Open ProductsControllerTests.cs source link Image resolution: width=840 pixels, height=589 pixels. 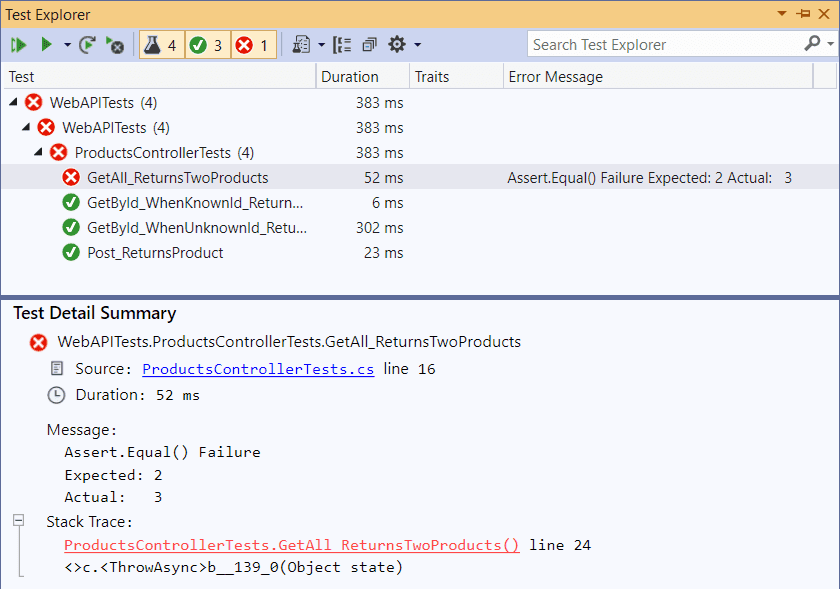[x=258, y=369]
